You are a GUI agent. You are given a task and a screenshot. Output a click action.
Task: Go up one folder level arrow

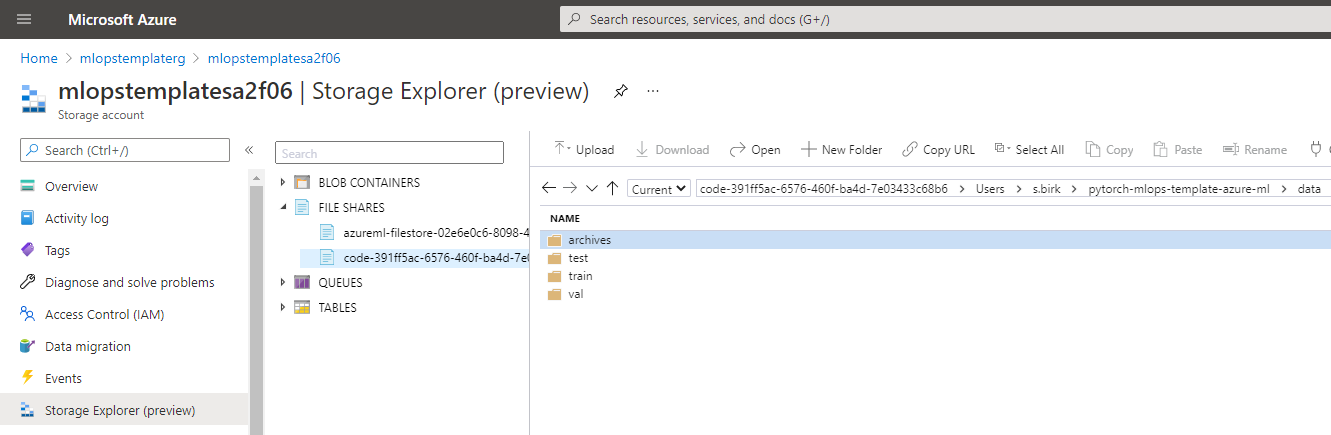click(612, 188)
